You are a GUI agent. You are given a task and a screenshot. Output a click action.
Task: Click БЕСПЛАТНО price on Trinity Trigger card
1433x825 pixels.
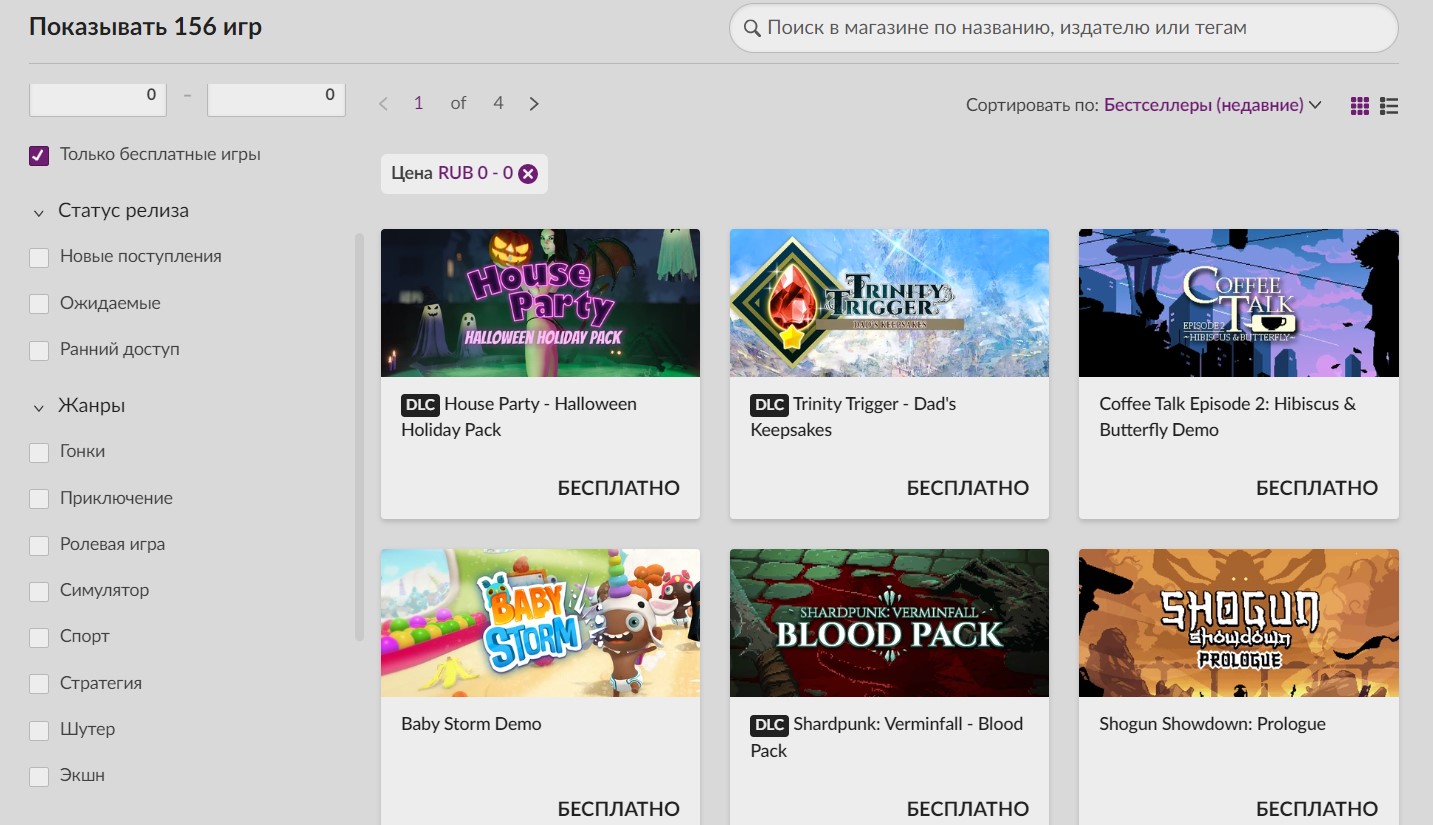tap(968, 488)
